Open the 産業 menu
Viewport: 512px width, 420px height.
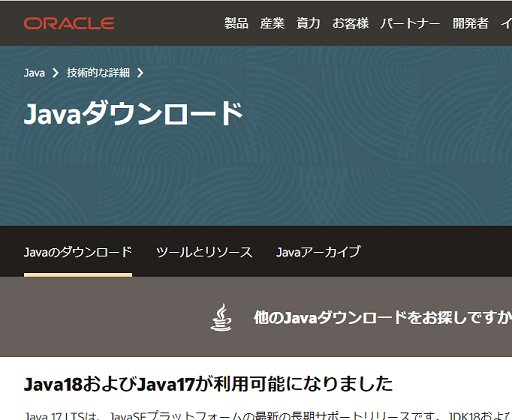[x=272, y=23]
